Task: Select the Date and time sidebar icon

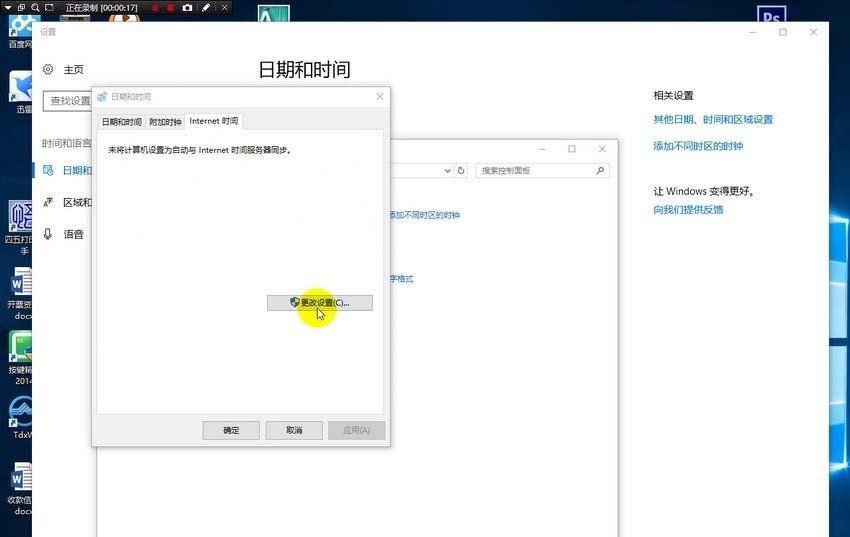Action: (x=48, y=170)
